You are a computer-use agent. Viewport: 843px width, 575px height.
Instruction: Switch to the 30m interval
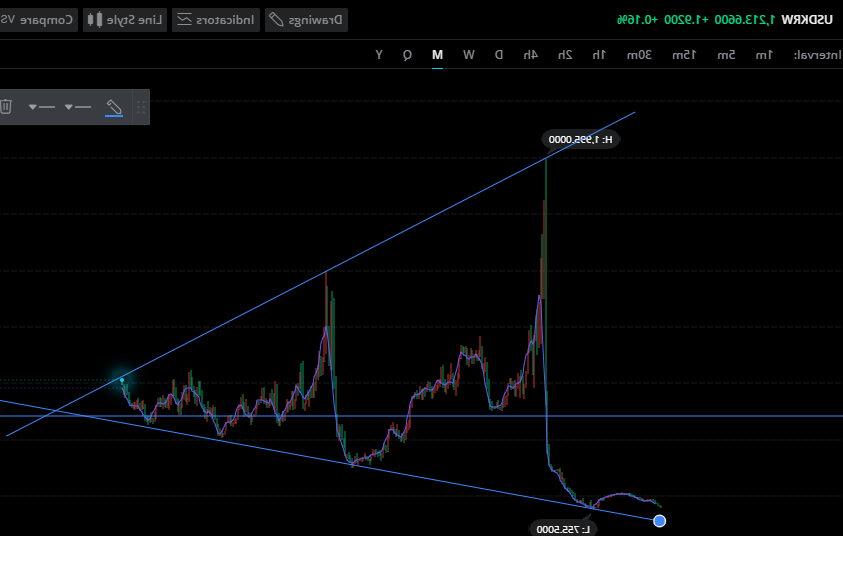pos(639,54)
